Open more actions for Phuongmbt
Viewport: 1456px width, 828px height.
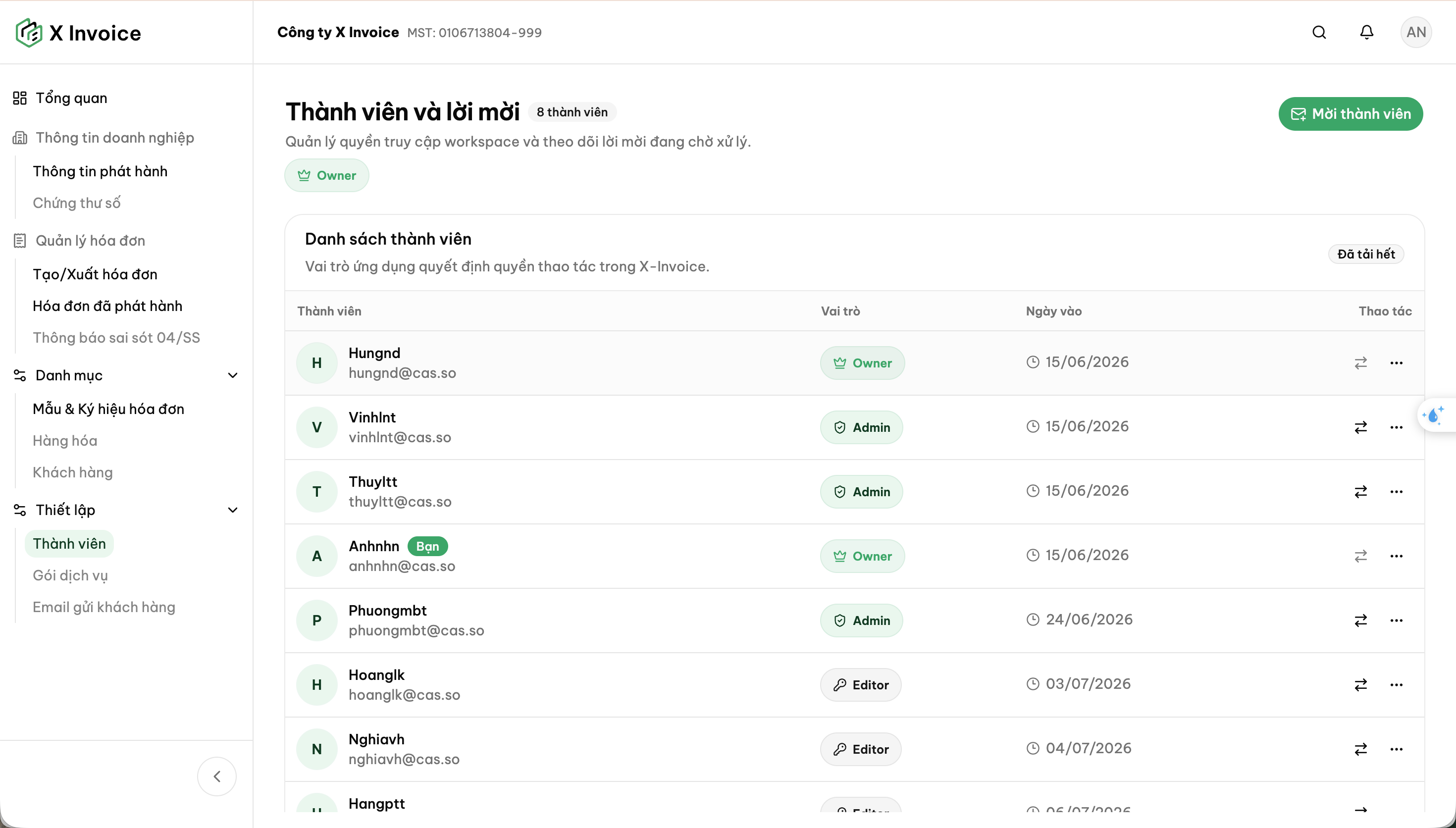point(1396,621)
